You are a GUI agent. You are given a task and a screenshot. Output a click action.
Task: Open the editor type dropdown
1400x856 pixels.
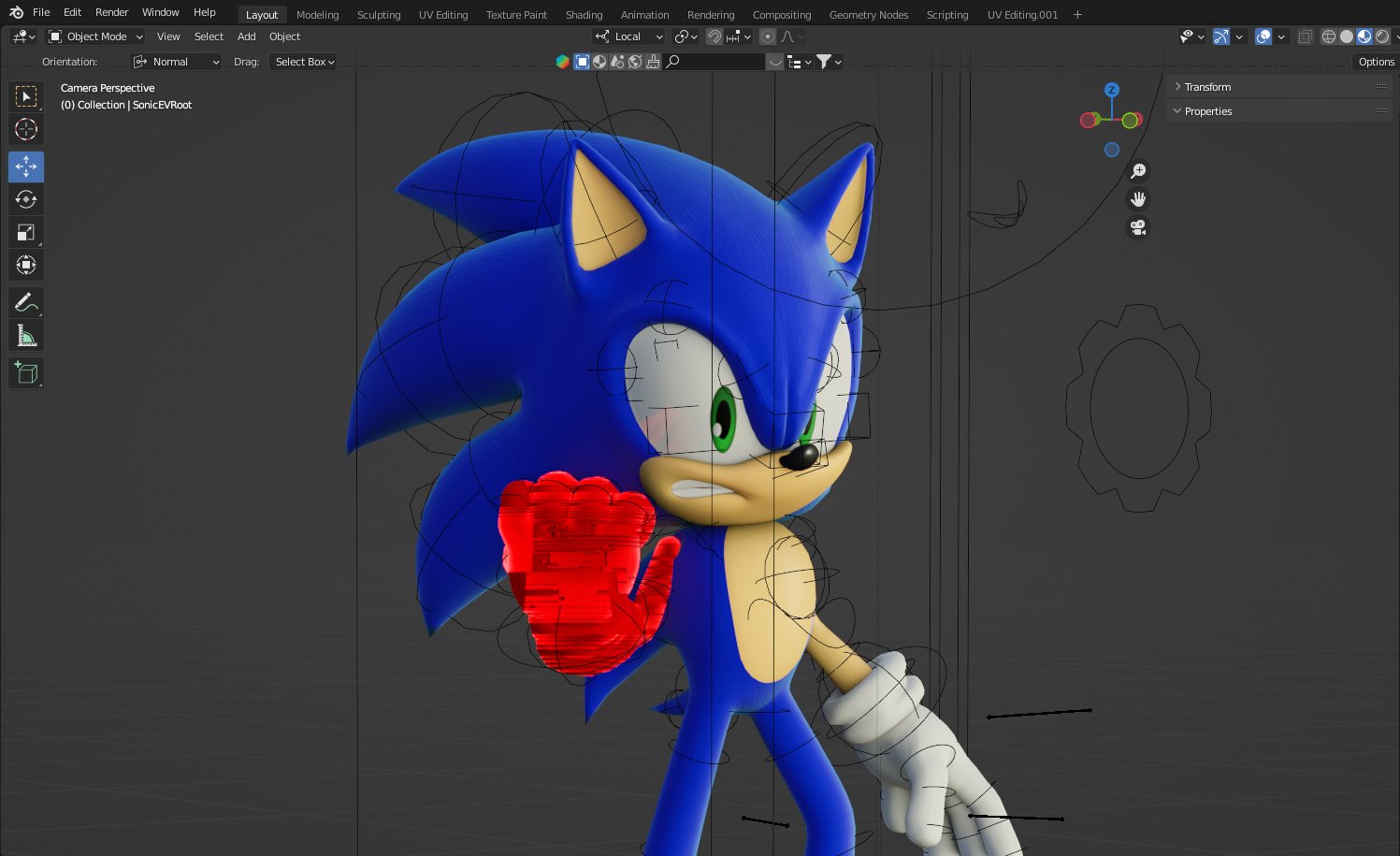23,36
